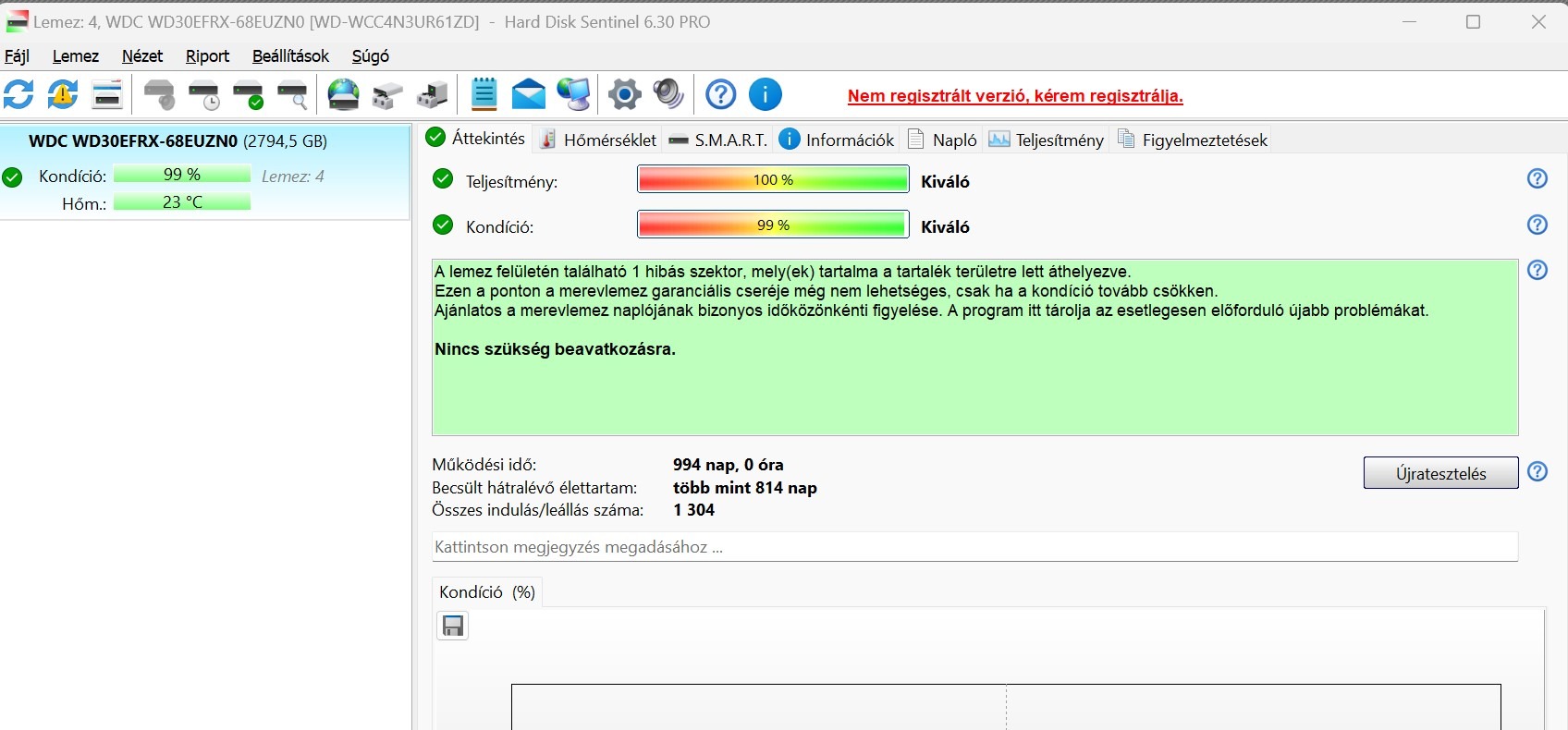Image resolution: width=1568 pixels, height=730 pixels.
Task: Click the 'Becsült hátralévő élettartam:' label
Action: [x=534, y=488]
